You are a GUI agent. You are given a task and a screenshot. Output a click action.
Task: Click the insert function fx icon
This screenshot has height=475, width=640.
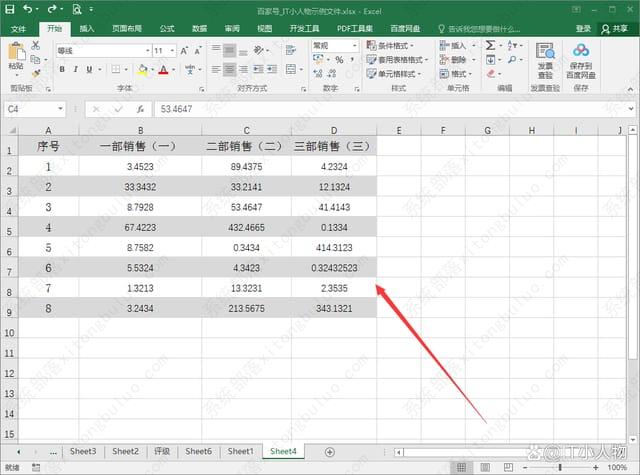[139, 109]
